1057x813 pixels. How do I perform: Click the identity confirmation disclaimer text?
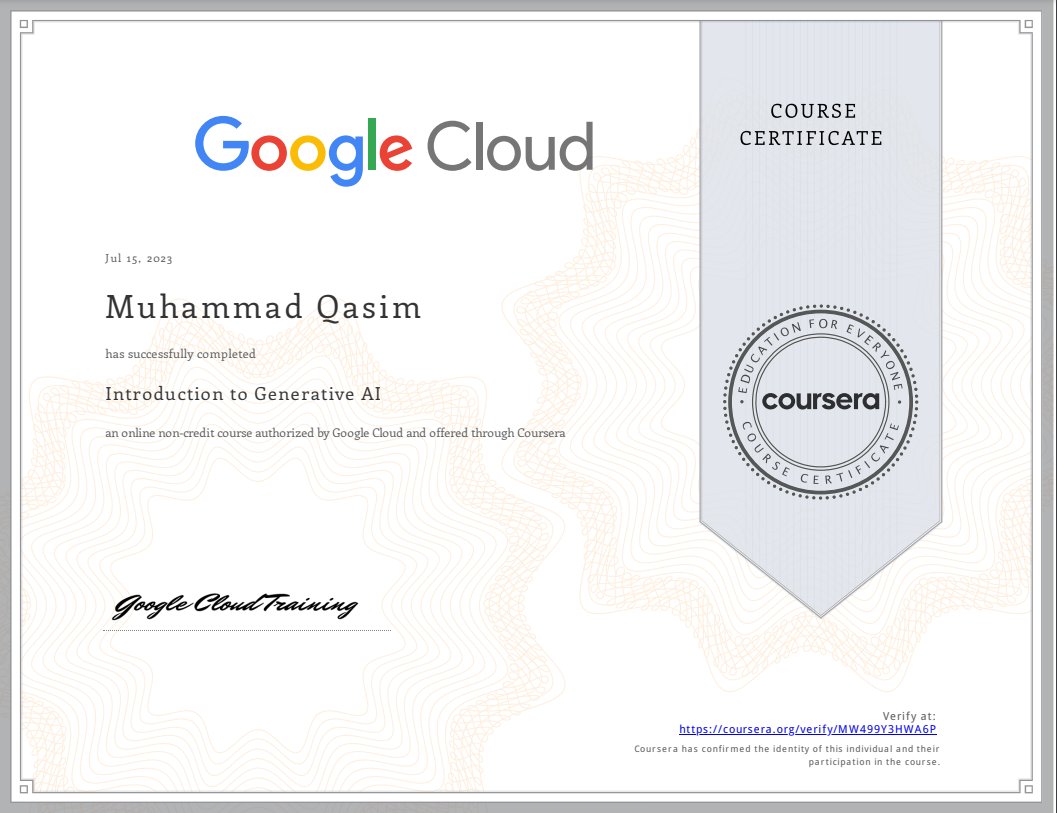pos(788,754)
